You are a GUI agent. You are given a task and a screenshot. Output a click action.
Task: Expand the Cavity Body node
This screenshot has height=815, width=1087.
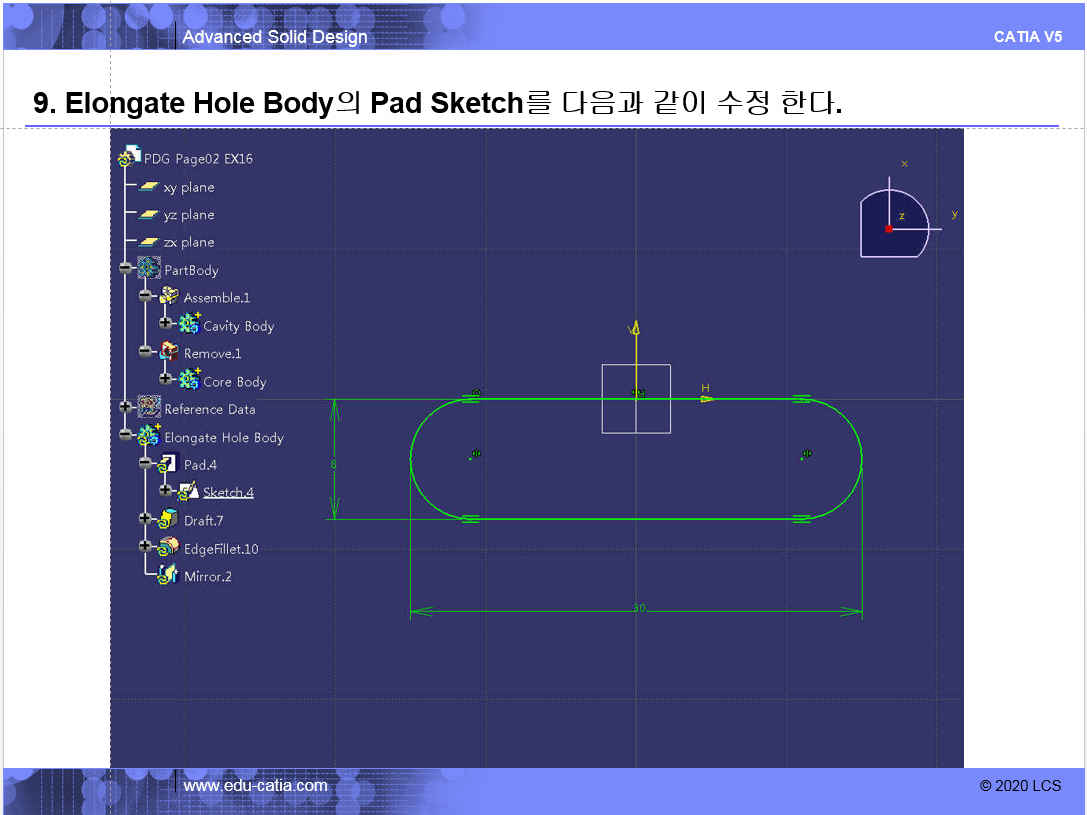click(x=165, y=324)
